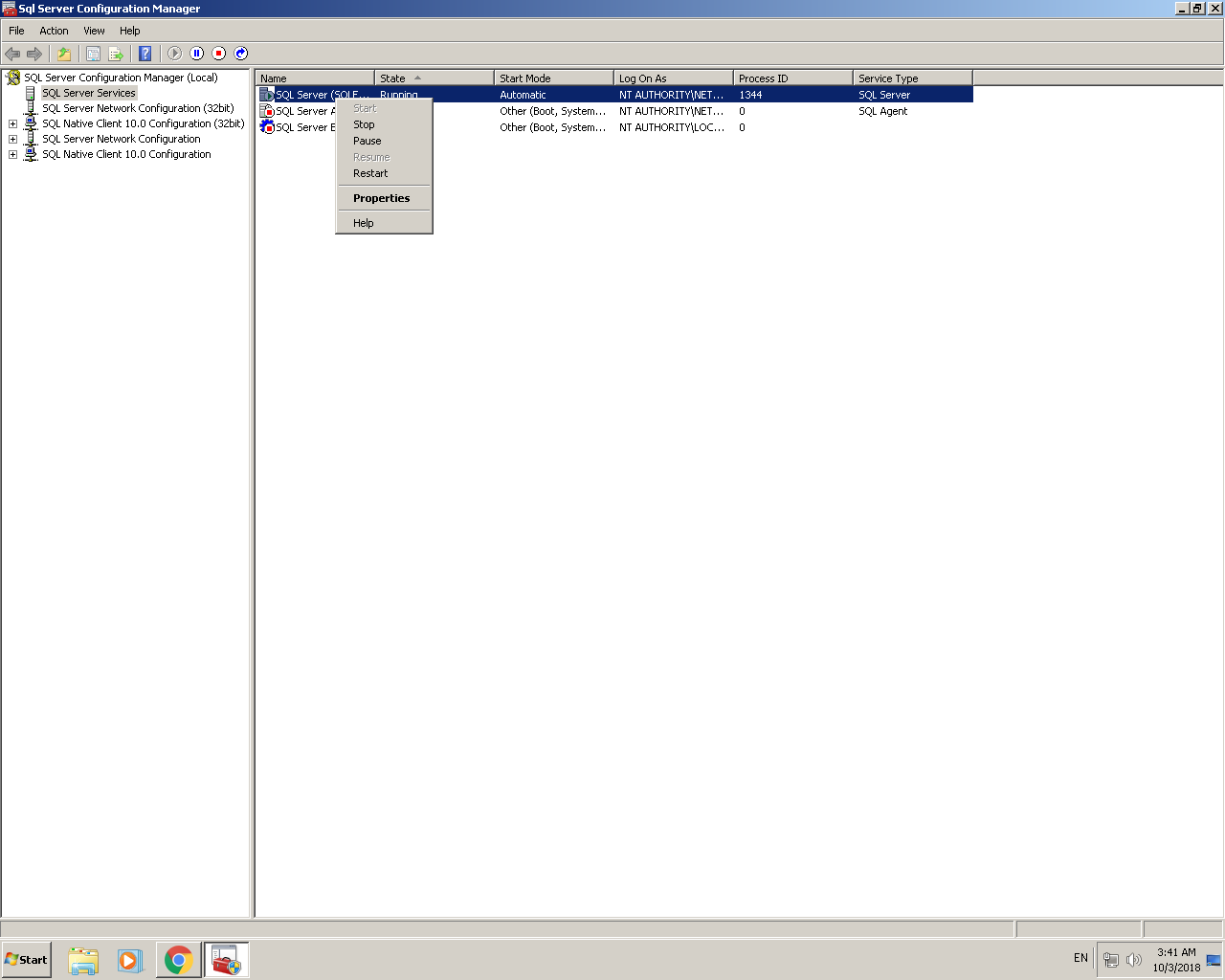Screen dimensions: 1225x980
Task: Click the volume speaker tray icon
Action: 1134,960
